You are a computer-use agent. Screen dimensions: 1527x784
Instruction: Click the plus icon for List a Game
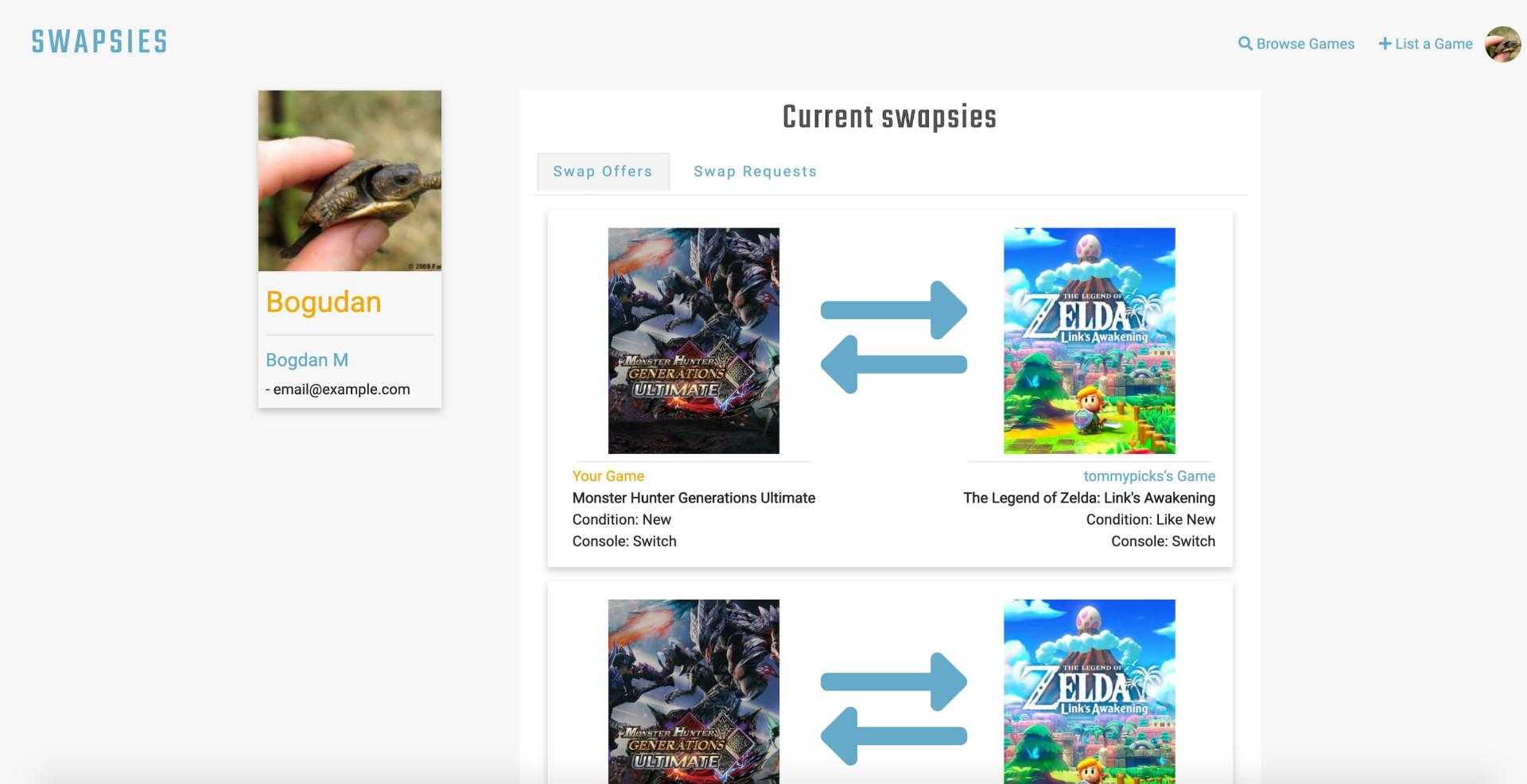[1385, 44]
